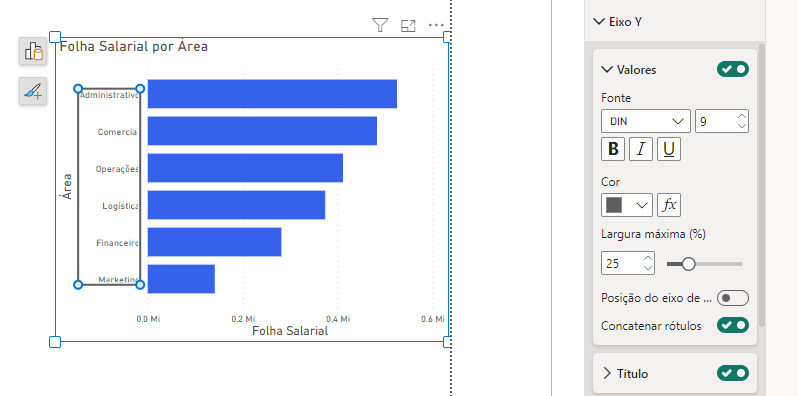
Task: Toggle italic font for axis values
Action: (x=641, y=149)
